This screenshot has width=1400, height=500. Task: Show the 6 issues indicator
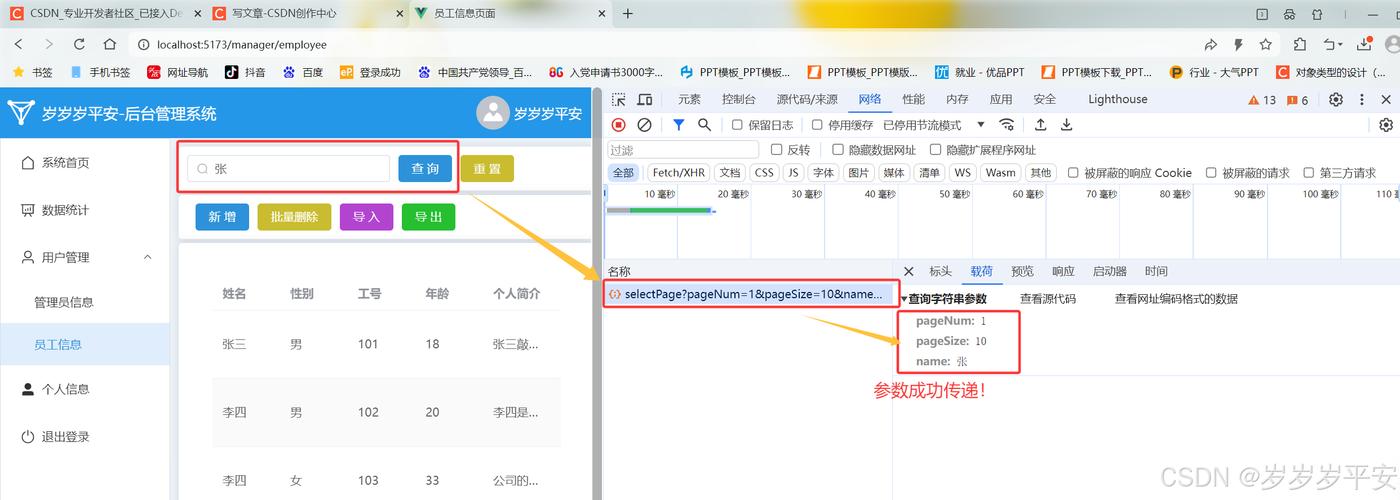(x=1298, y=100)
